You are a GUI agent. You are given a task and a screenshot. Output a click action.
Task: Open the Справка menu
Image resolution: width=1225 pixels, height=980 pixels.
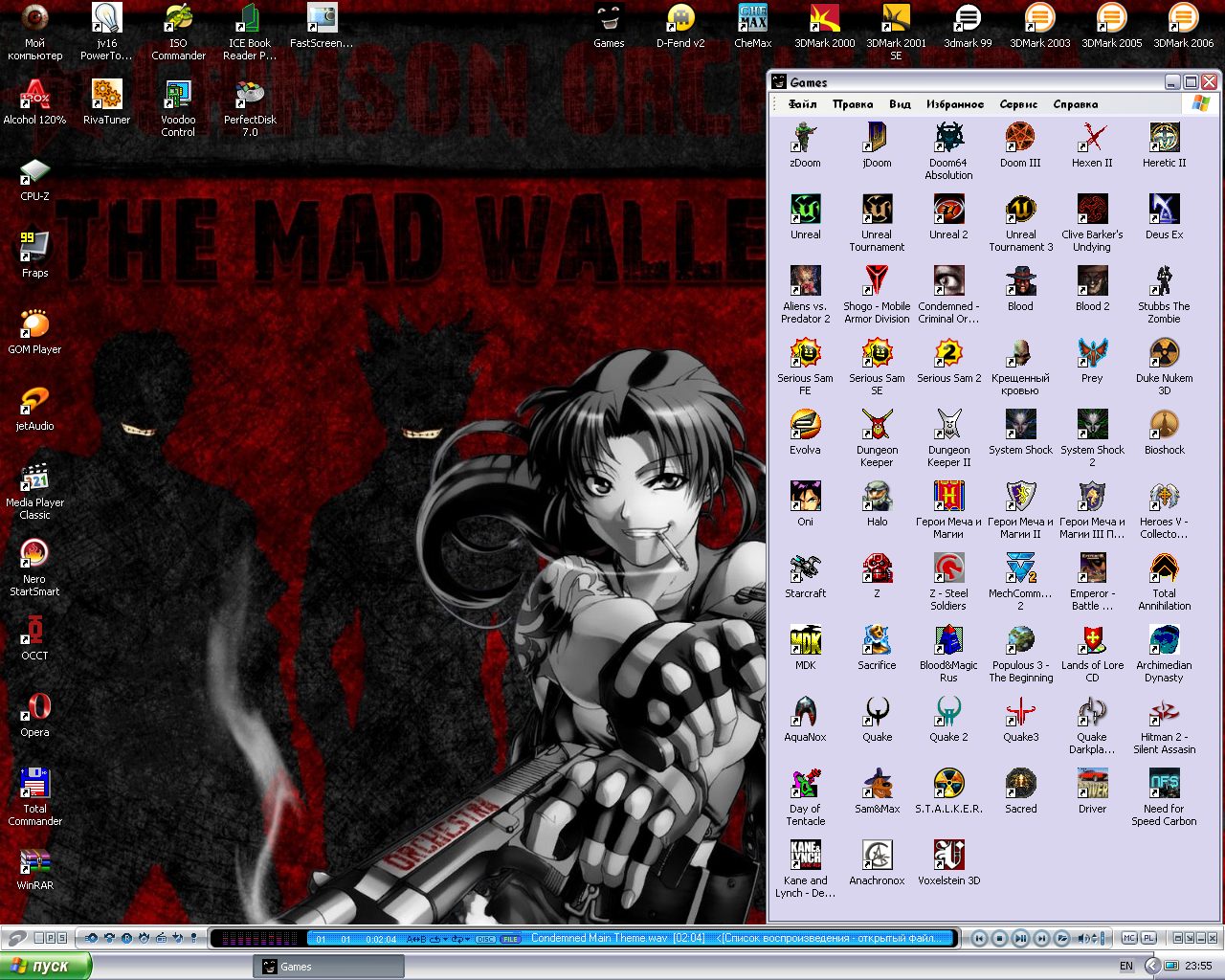tap(1076, 104)
